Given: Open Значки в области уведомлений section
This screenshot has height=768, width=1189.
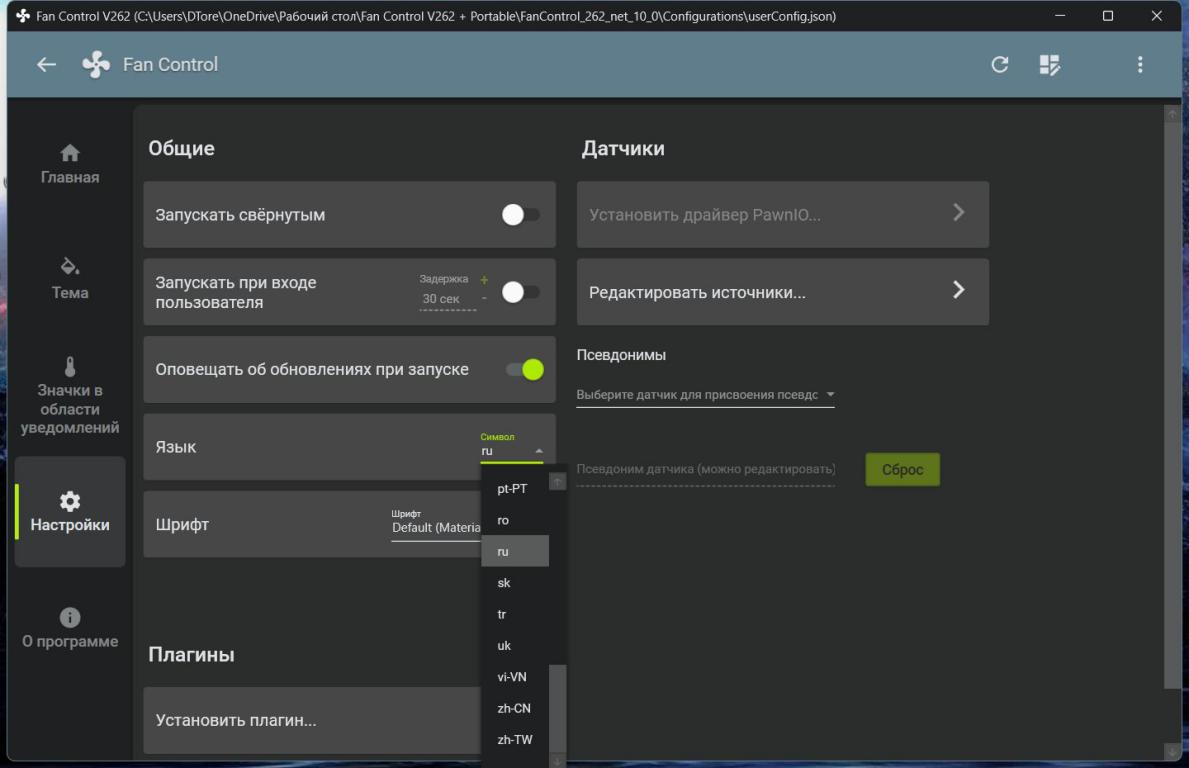Looking at the screenshot, I should (70, 396).
